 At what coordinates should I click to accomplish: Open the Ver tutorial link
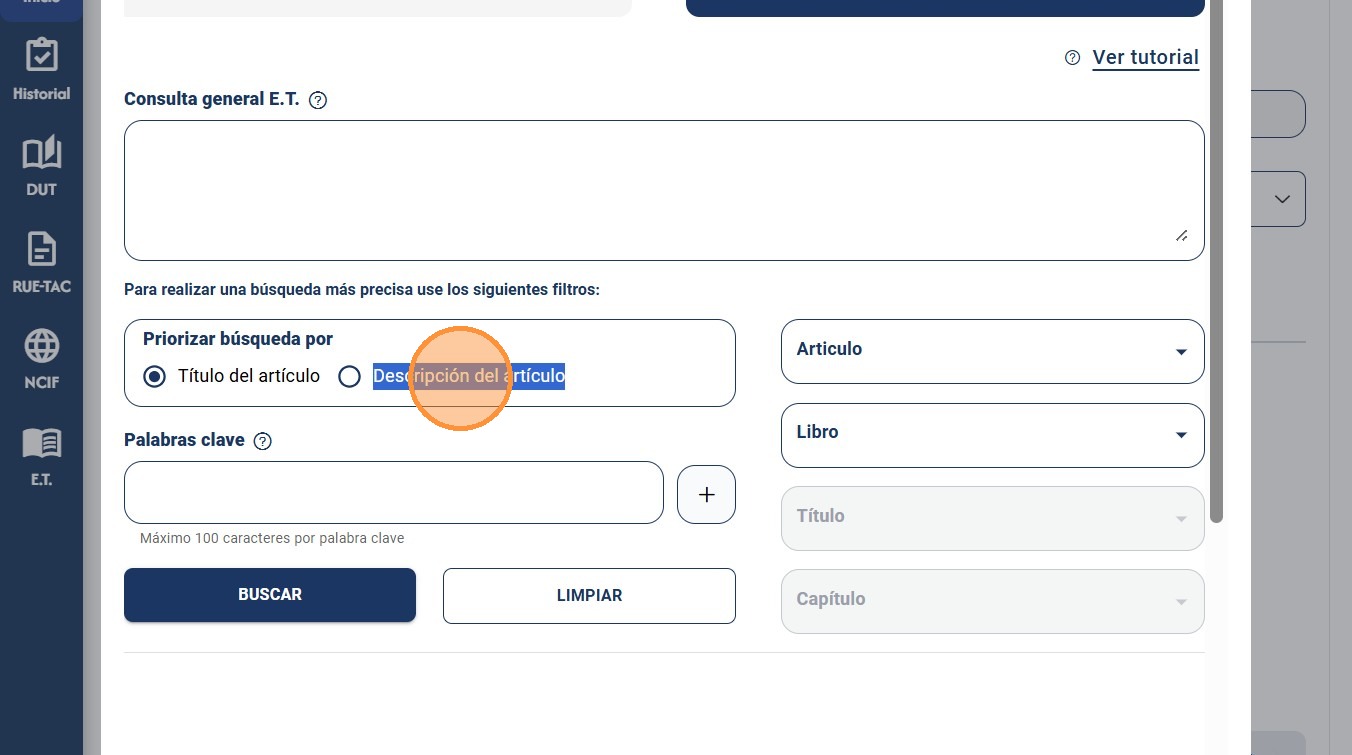[x=1145, y=58]
